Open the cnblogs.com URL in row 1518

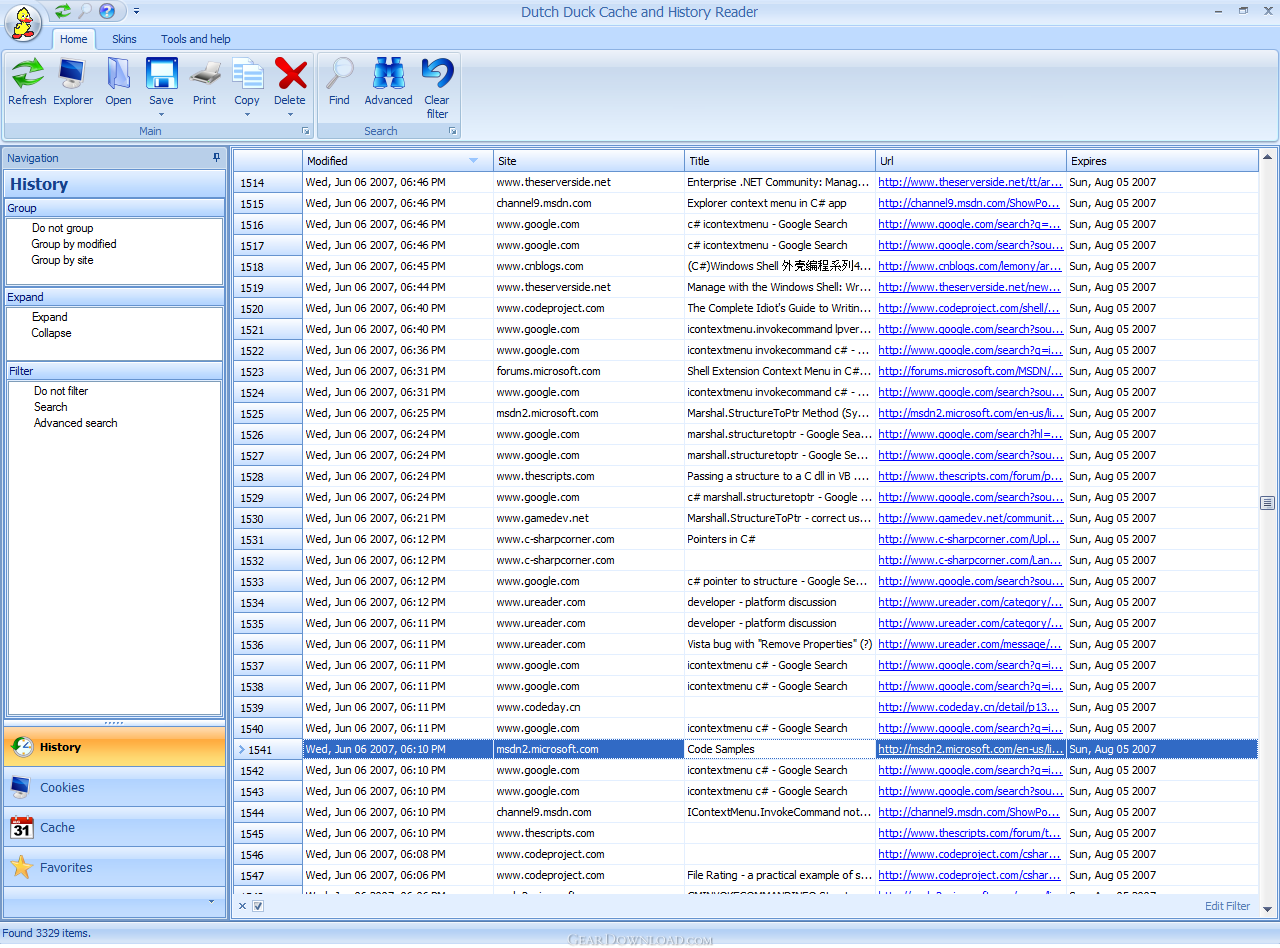tap(970, 266)
